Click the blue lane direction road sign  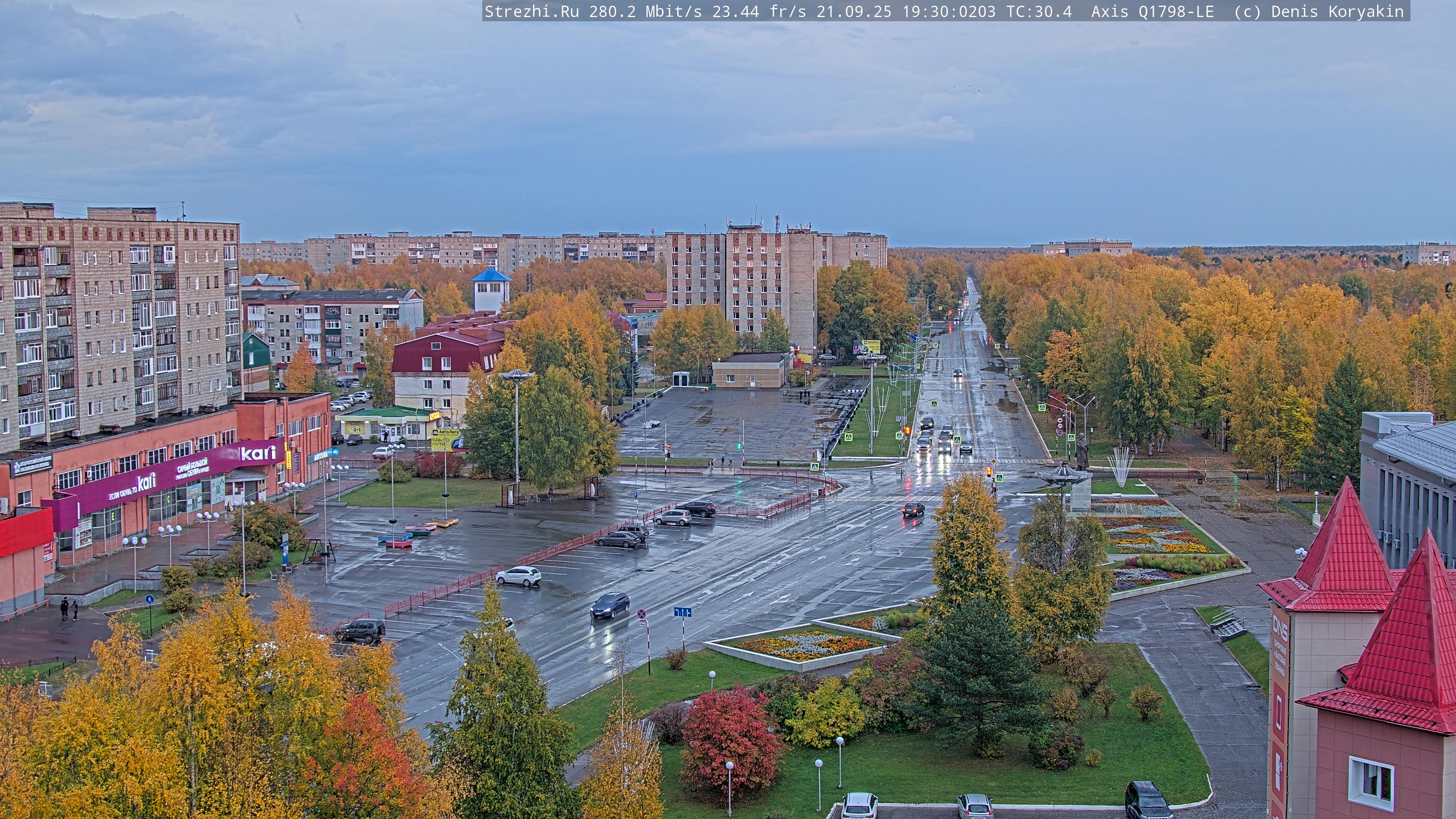(682, 612)
